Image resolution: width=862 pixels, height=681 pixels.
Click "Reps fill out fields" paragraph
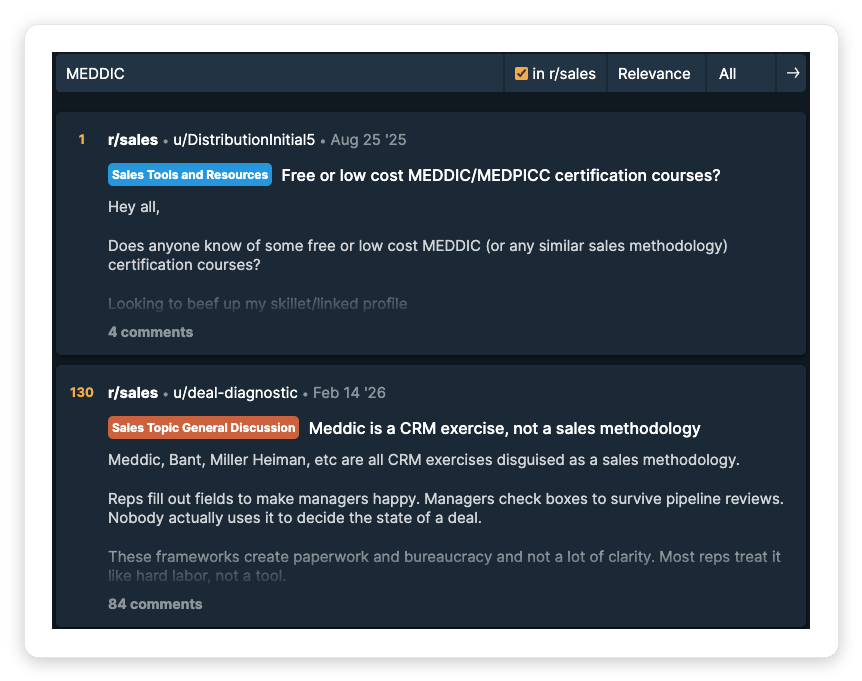point(446,508)
